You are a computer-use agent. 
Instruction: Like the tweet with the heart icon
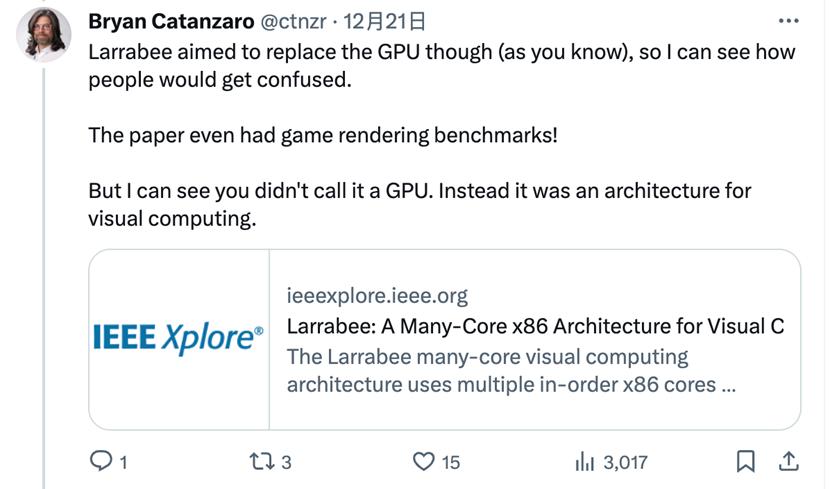pyautogui.click(x=425, y=461)
